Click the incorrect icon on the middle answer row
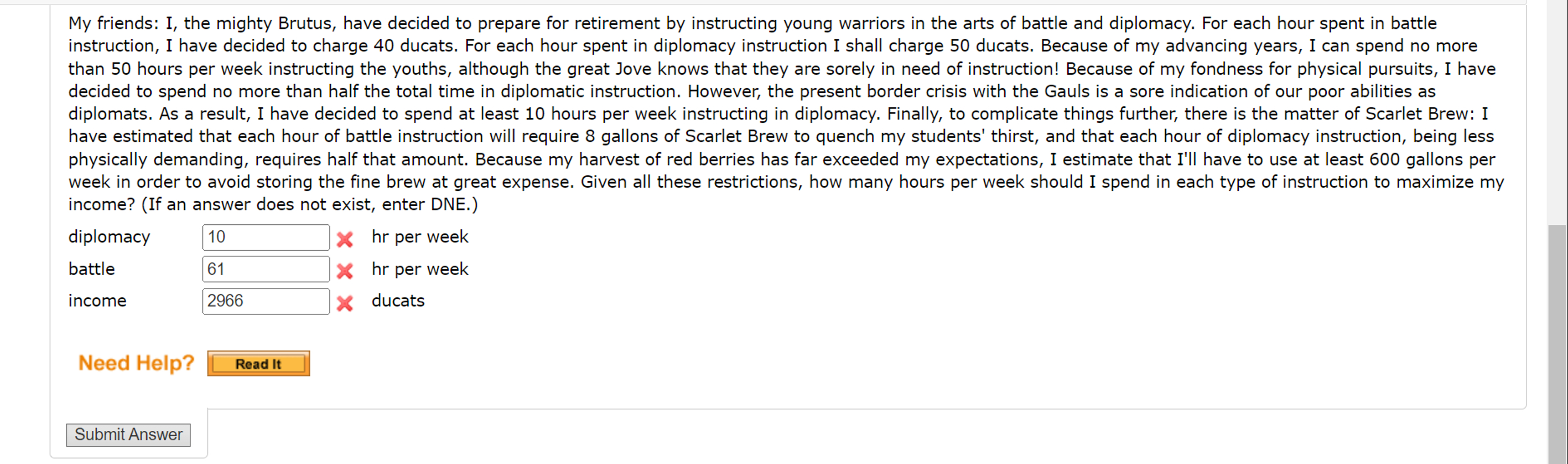This screenshot has width=1568, height=464. coord(344,271)
